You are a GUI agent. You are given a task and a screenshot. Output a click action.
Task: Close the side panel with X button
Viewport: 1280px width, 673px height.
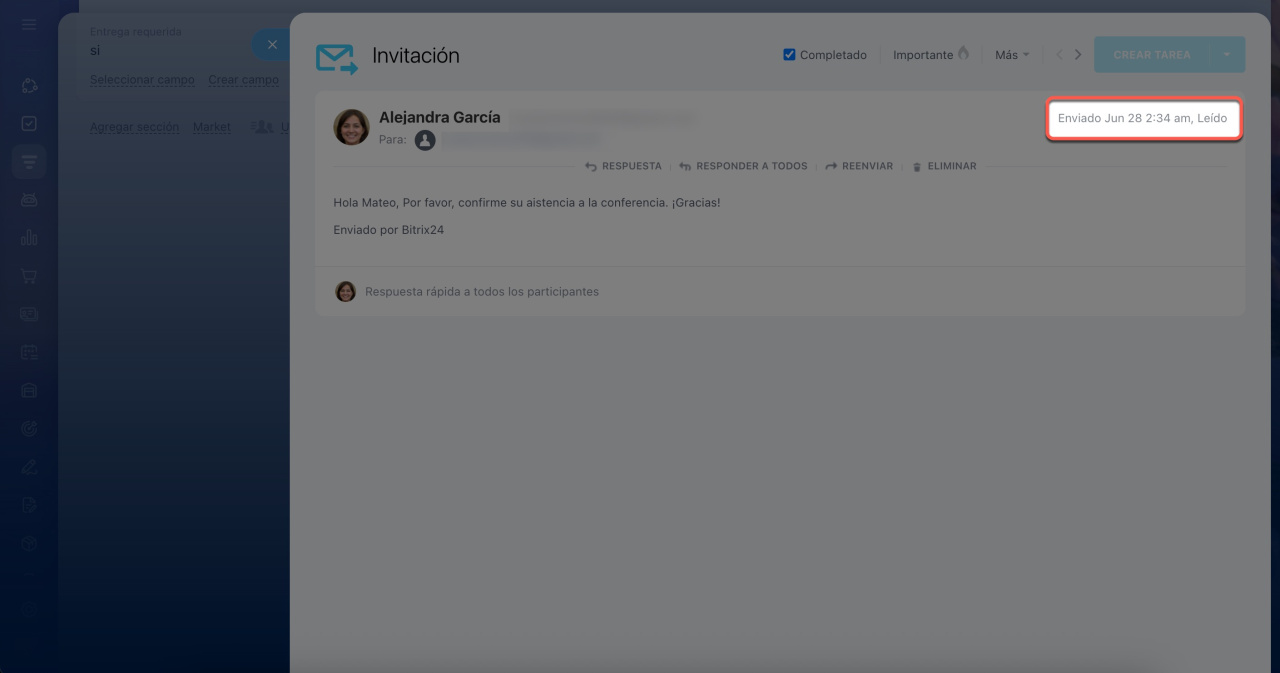click(272, 45)
